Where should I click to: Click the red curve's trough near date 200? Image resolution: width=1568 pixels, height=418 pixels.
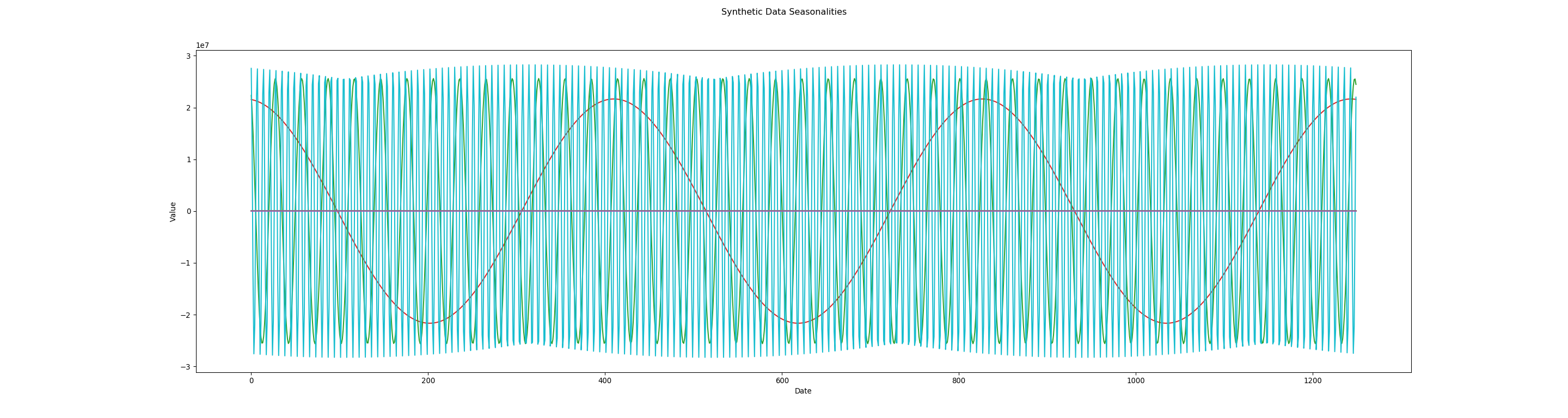coord(430,323)
